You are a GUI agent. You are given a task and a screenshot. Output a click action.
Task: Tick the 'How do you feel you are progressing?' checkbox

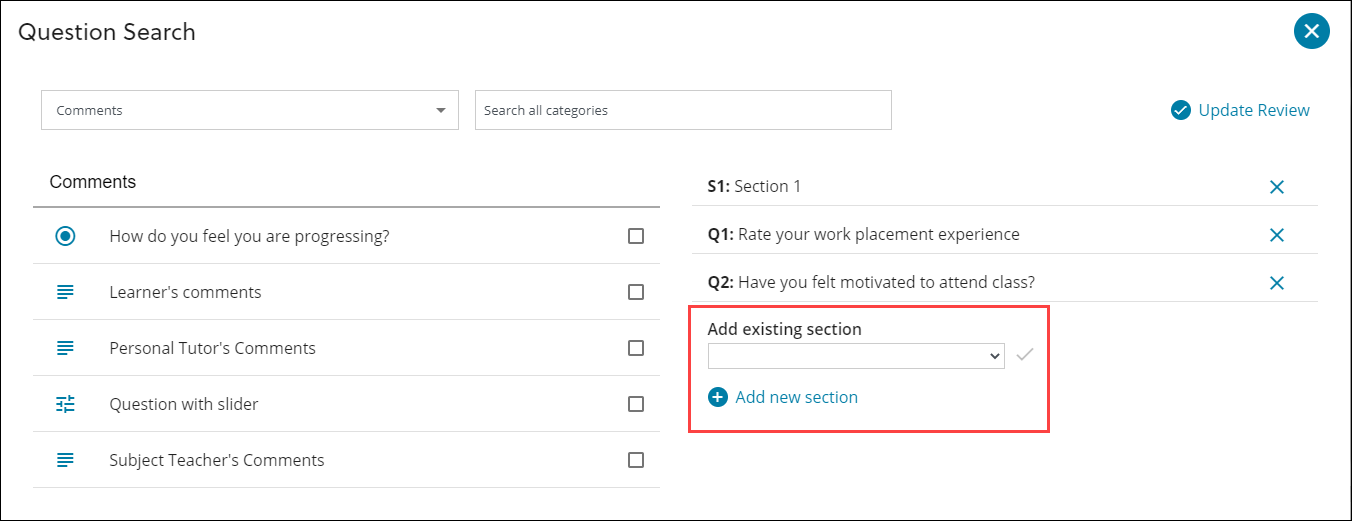[636, 236]
